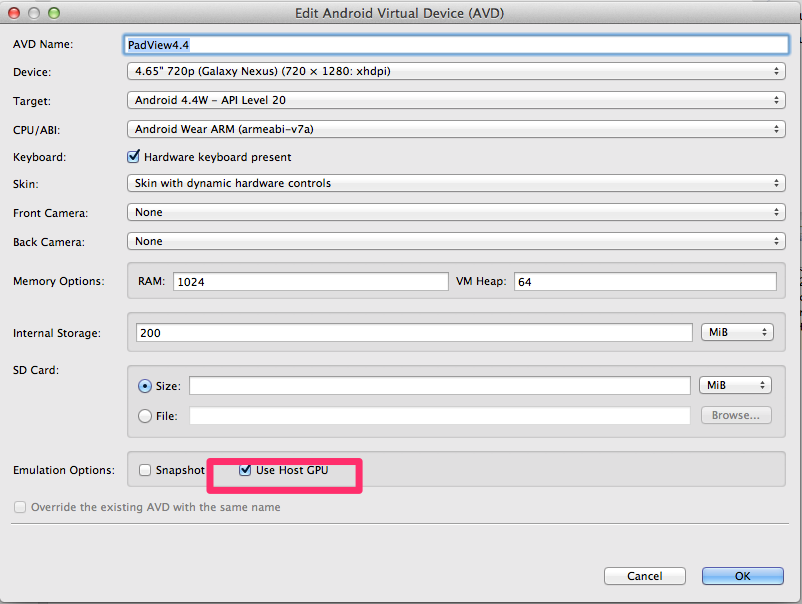
Task: Click the Emulation Options label
Action: pos(64,470)
